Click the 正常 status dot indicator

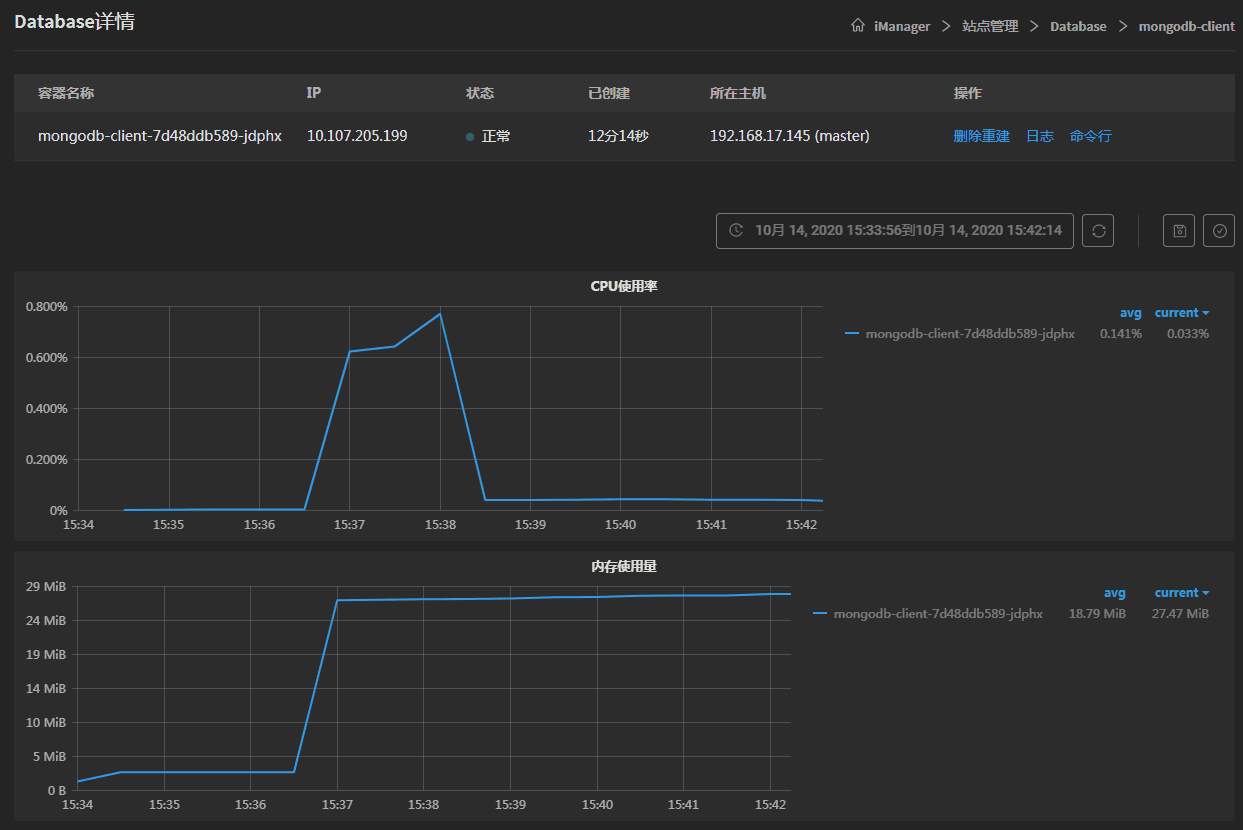(470, 137)
